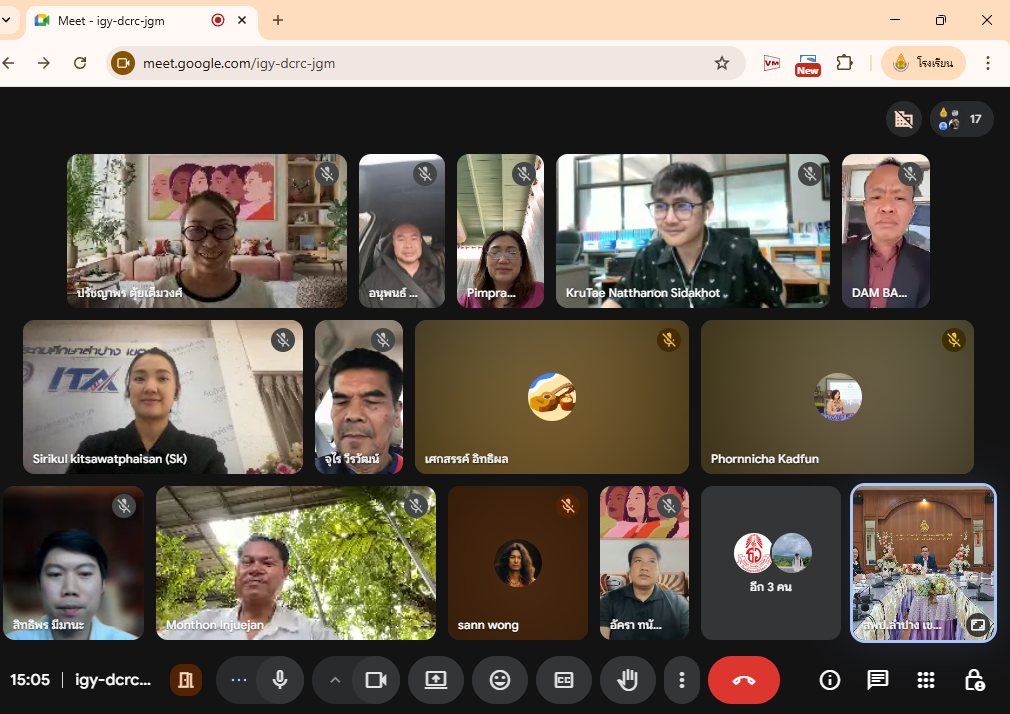This screenshot has width=1010, height=714.
Task: Toggle closed captions
Action: [x=563, y=680]
